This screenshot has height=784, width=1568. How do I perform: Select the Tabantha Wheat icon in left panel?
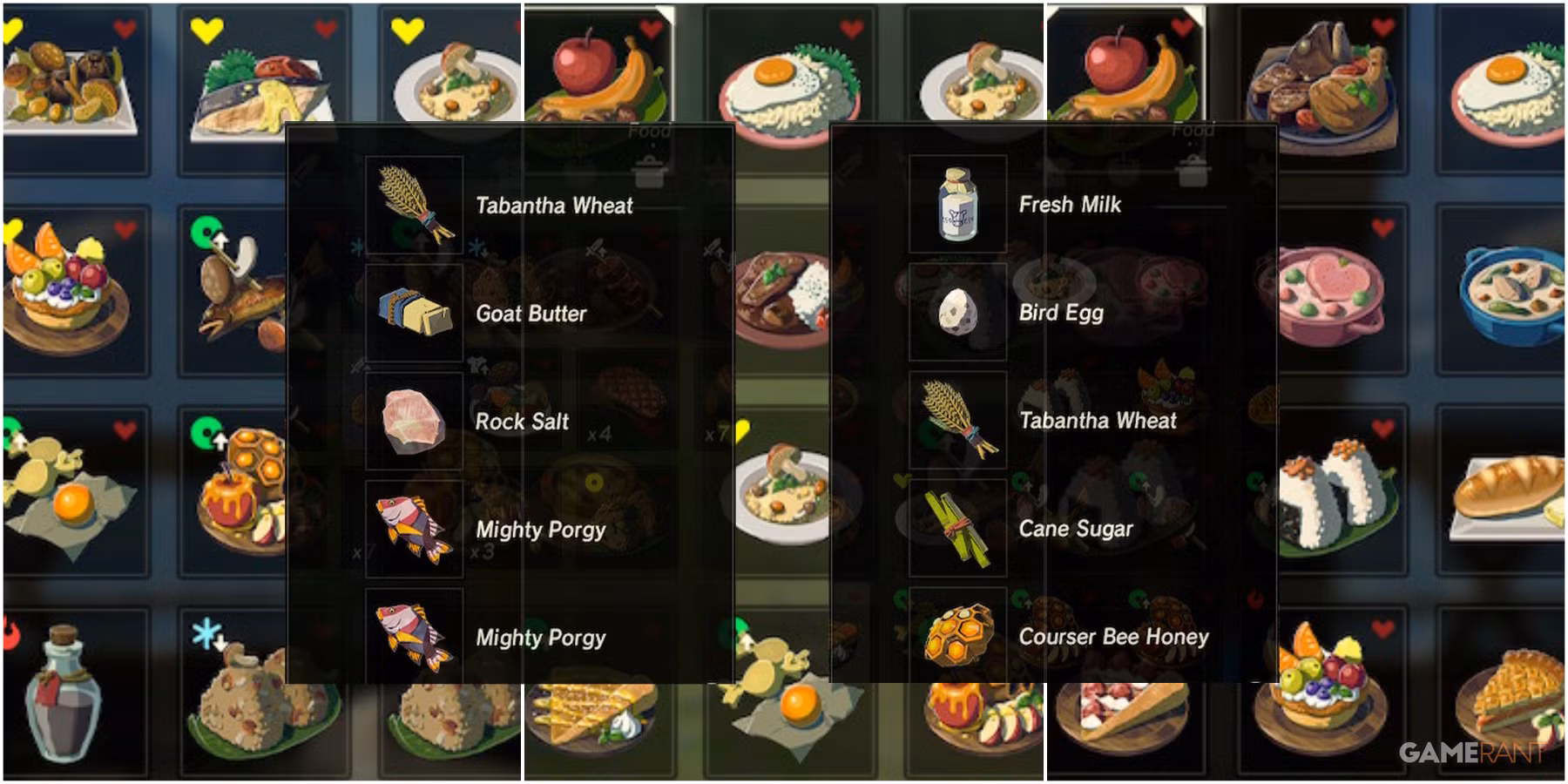(415, 205)
